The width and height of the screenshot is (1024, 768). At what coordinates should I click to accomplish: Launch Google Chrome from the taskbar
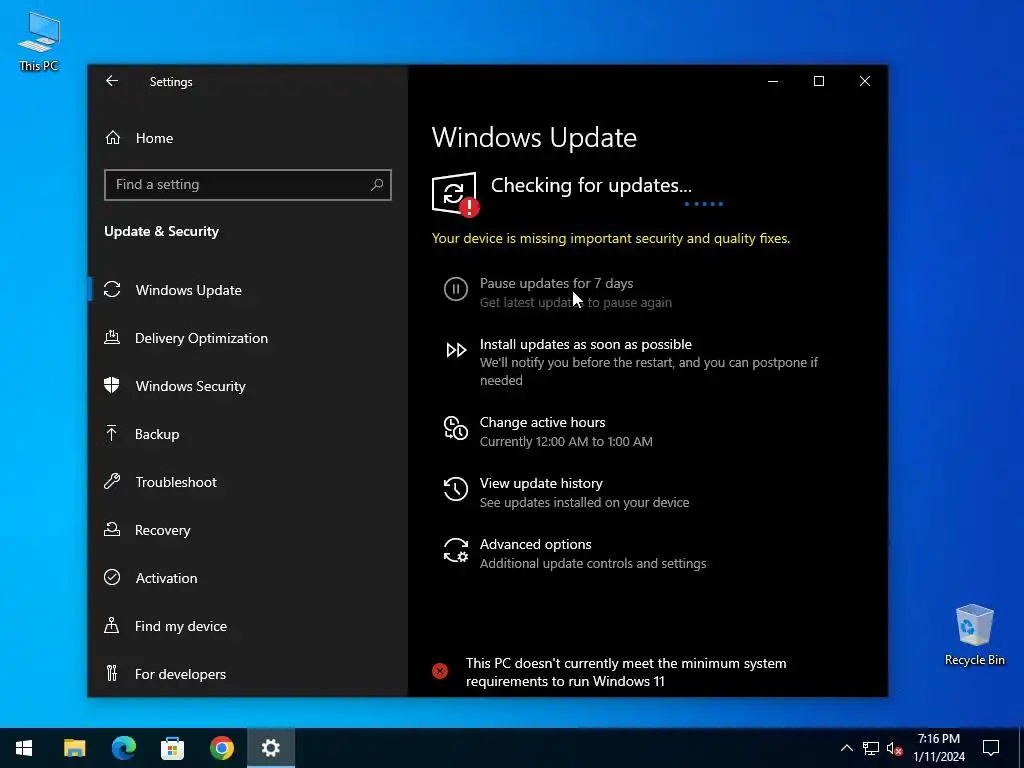221,748
